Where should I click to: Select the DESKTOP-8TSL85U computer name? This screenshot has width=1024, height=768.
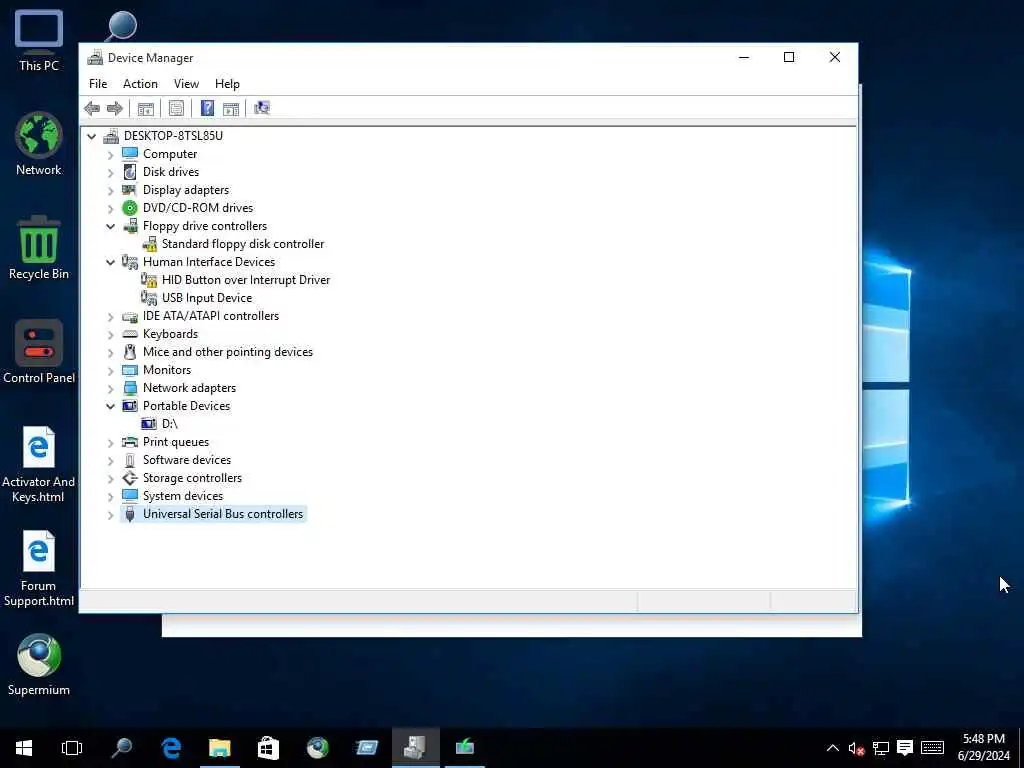[173, 136]
